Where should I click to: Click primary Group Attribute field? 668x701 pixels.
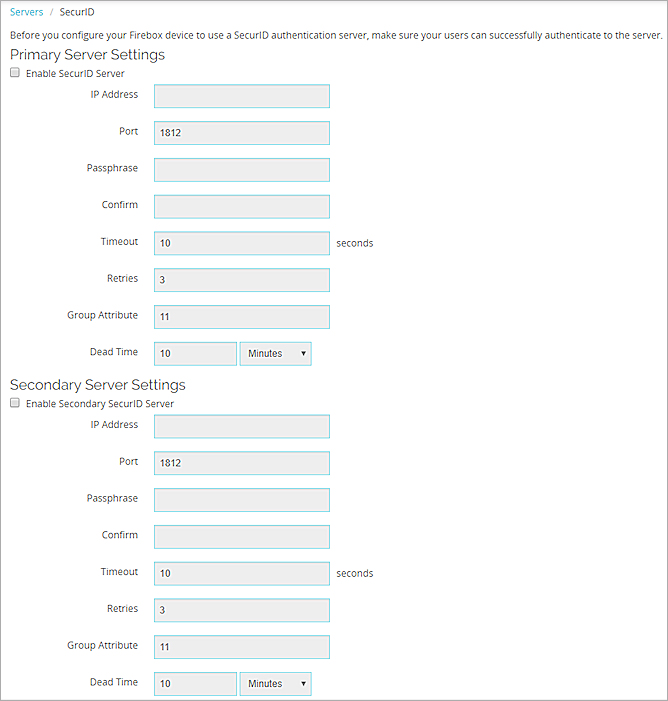tap(241, 317)
